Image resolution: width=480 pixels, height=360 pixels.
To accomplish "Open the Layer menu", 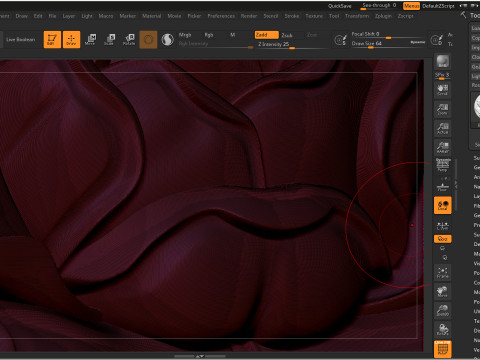I will pos(69,16).
